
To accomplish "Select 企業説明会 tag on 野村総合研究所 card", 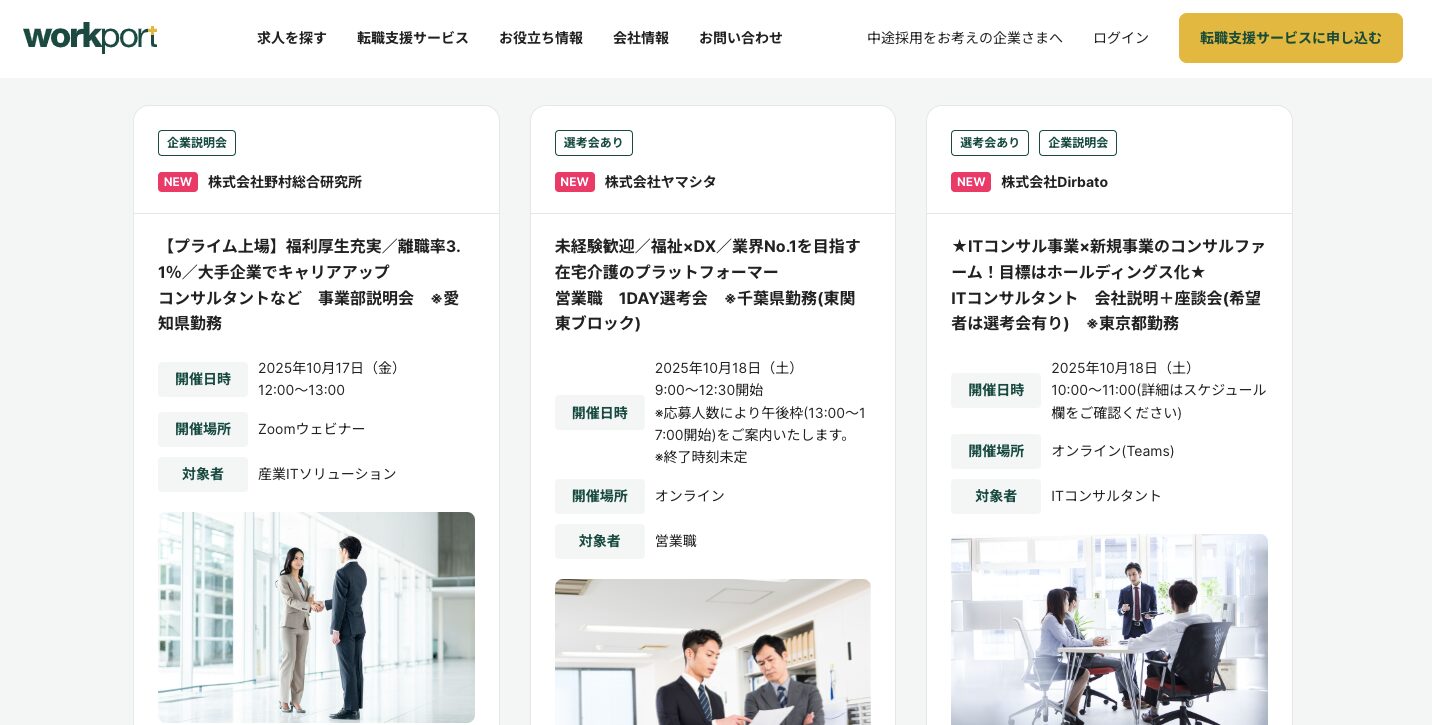I will coord(197,143).
